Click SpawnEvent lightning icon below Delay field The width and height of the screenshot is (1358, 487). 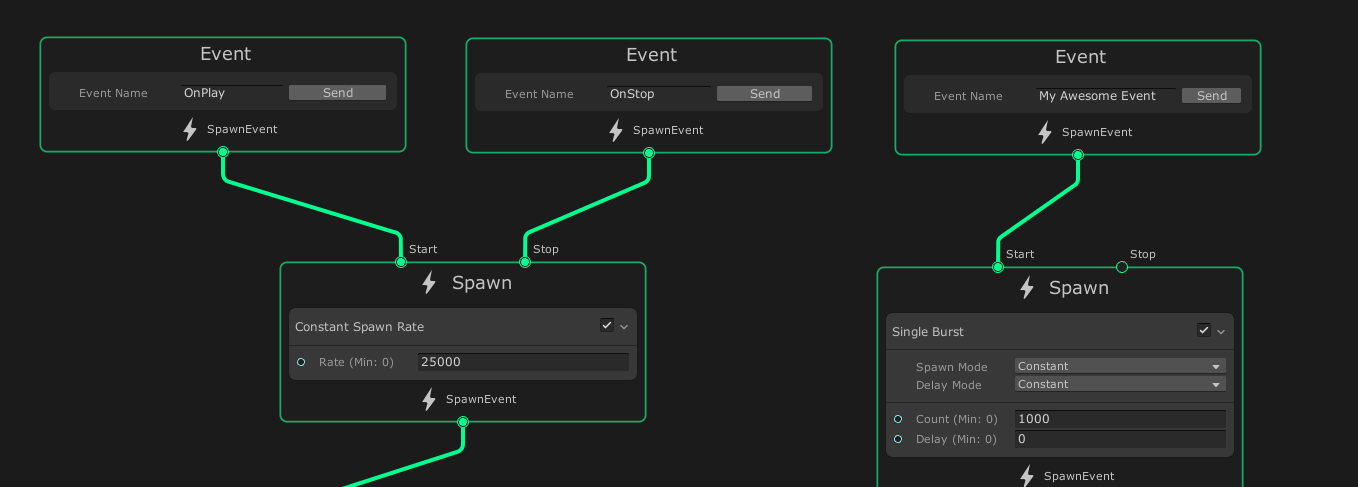click(x=1027, y=476)
